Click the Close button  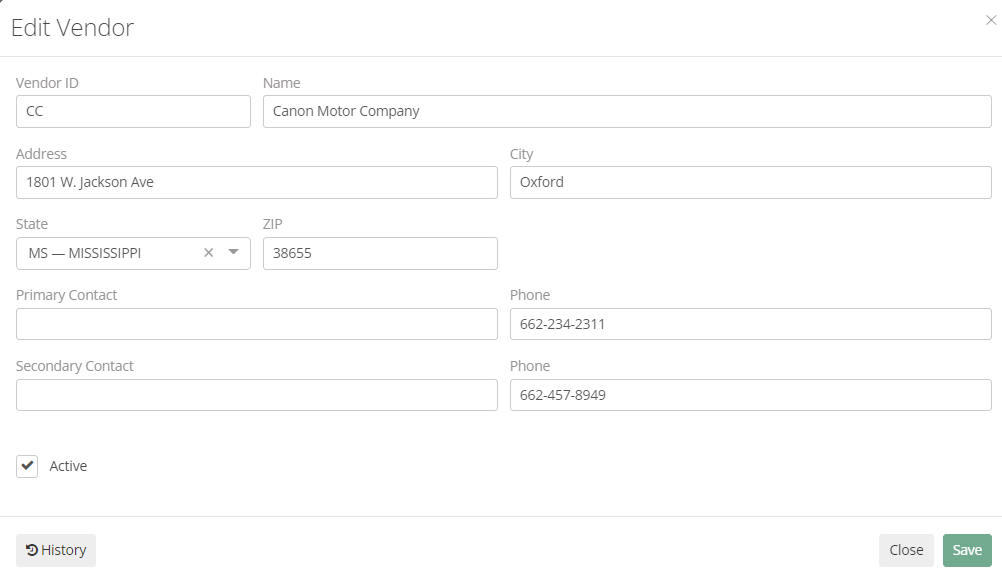906,549
